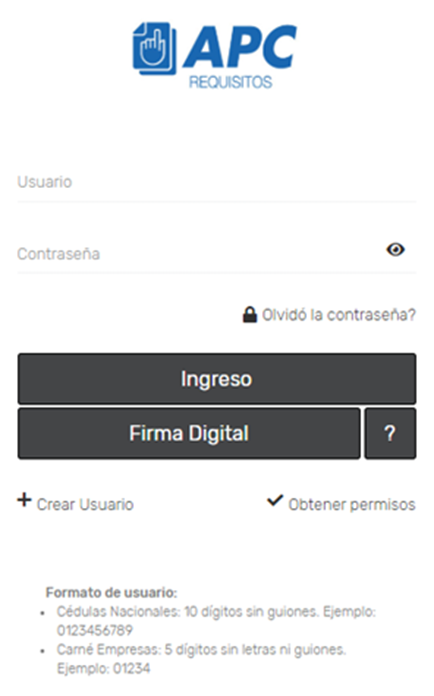Click the REQUISITOS subtitle under the logo

click(230, 82)
